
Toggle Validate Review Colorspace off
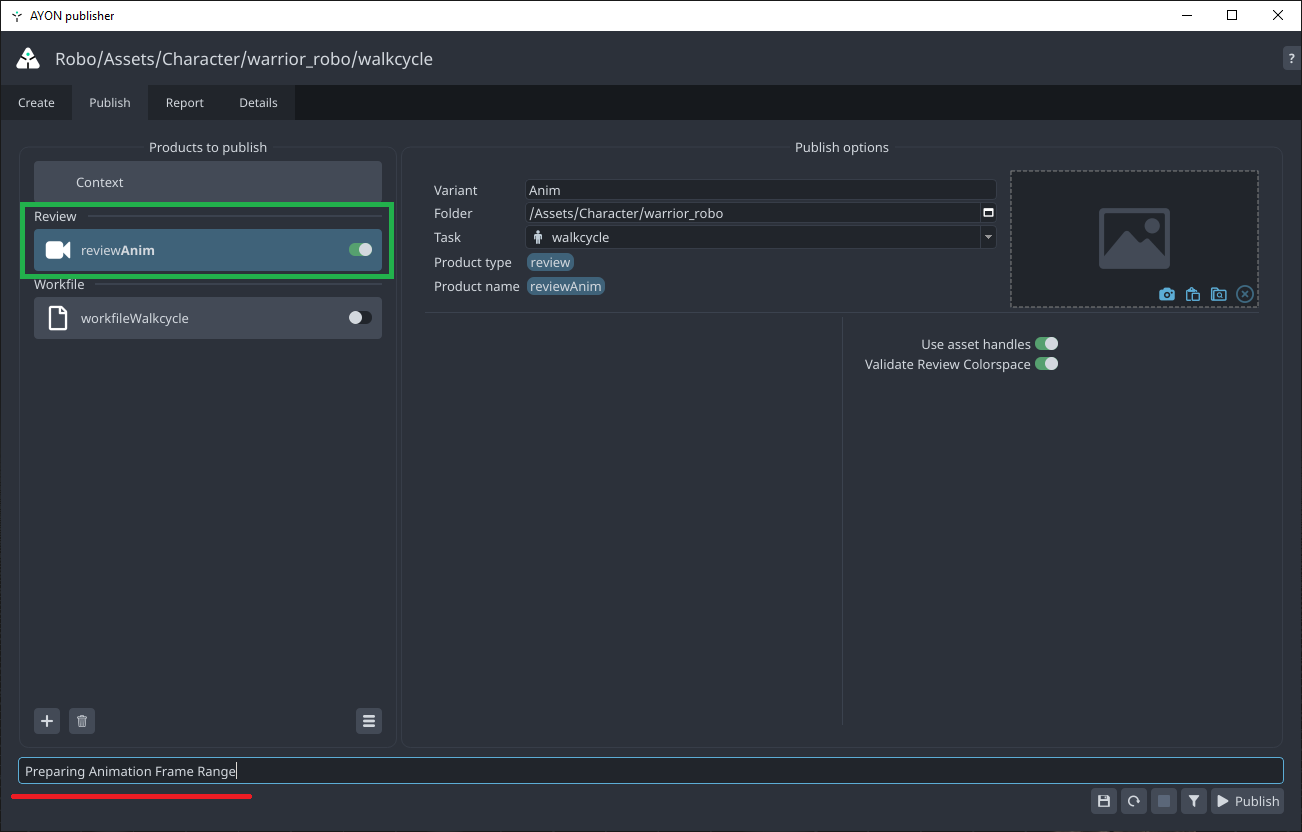pyautogui.click(x=1046, y=364)
